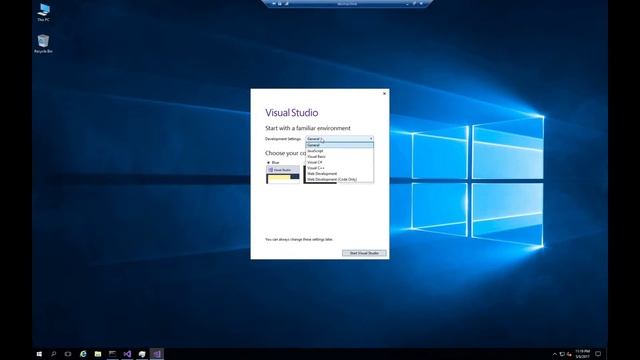Click the Blue theme preview thumbnail
Viewport: 640px width, 360px height.
pyautogui.click(x=283, y=174)
